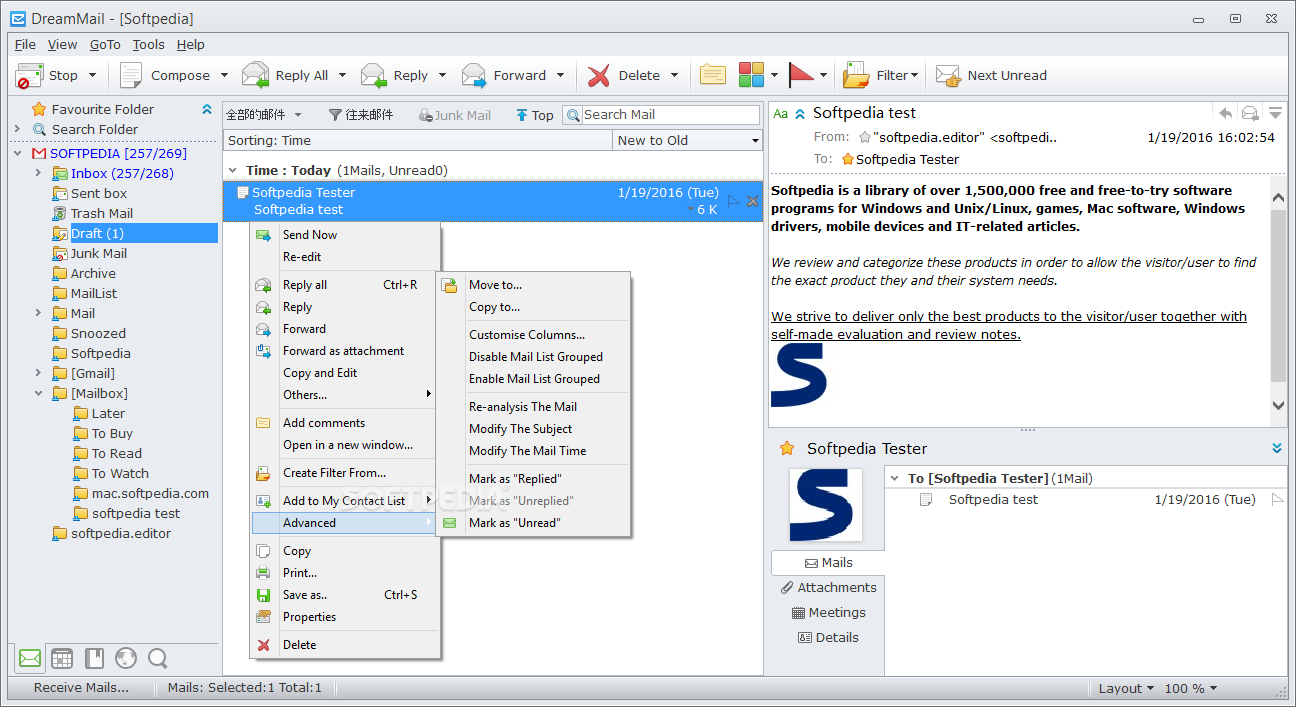Toggle the Junk Mail filter button

[455, 115]
